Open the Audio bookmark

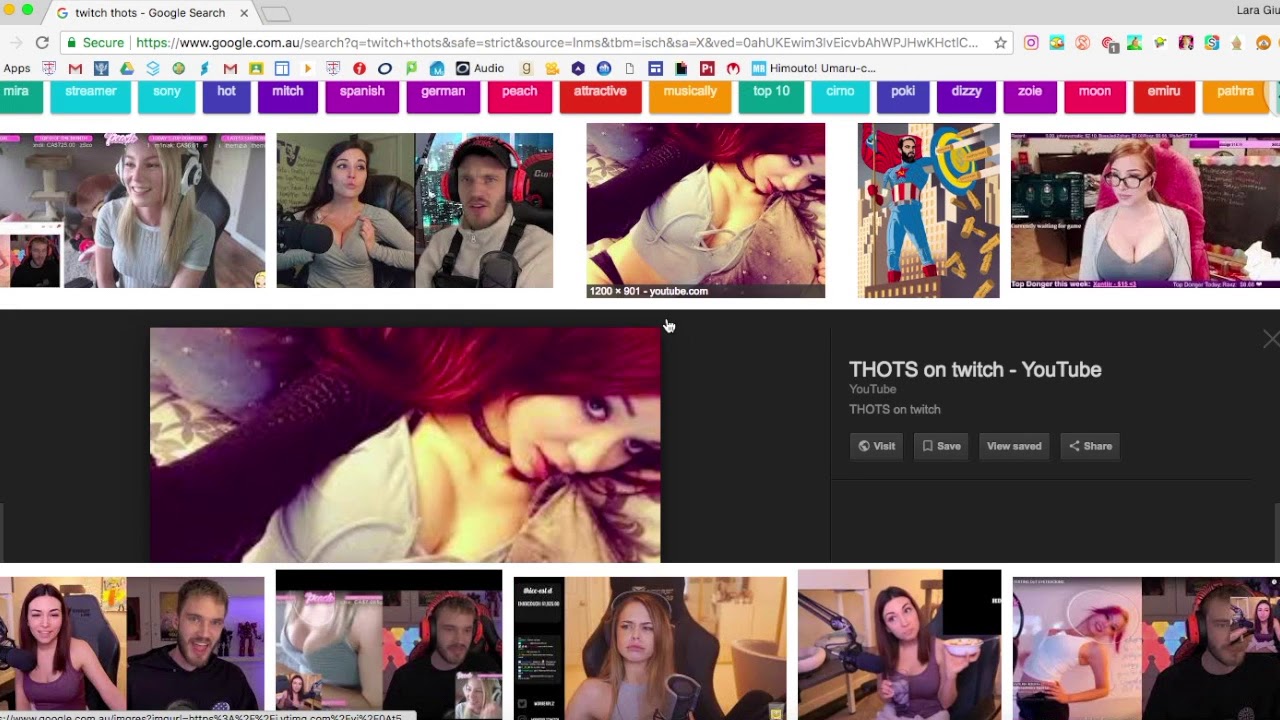(x=480, y=68)
